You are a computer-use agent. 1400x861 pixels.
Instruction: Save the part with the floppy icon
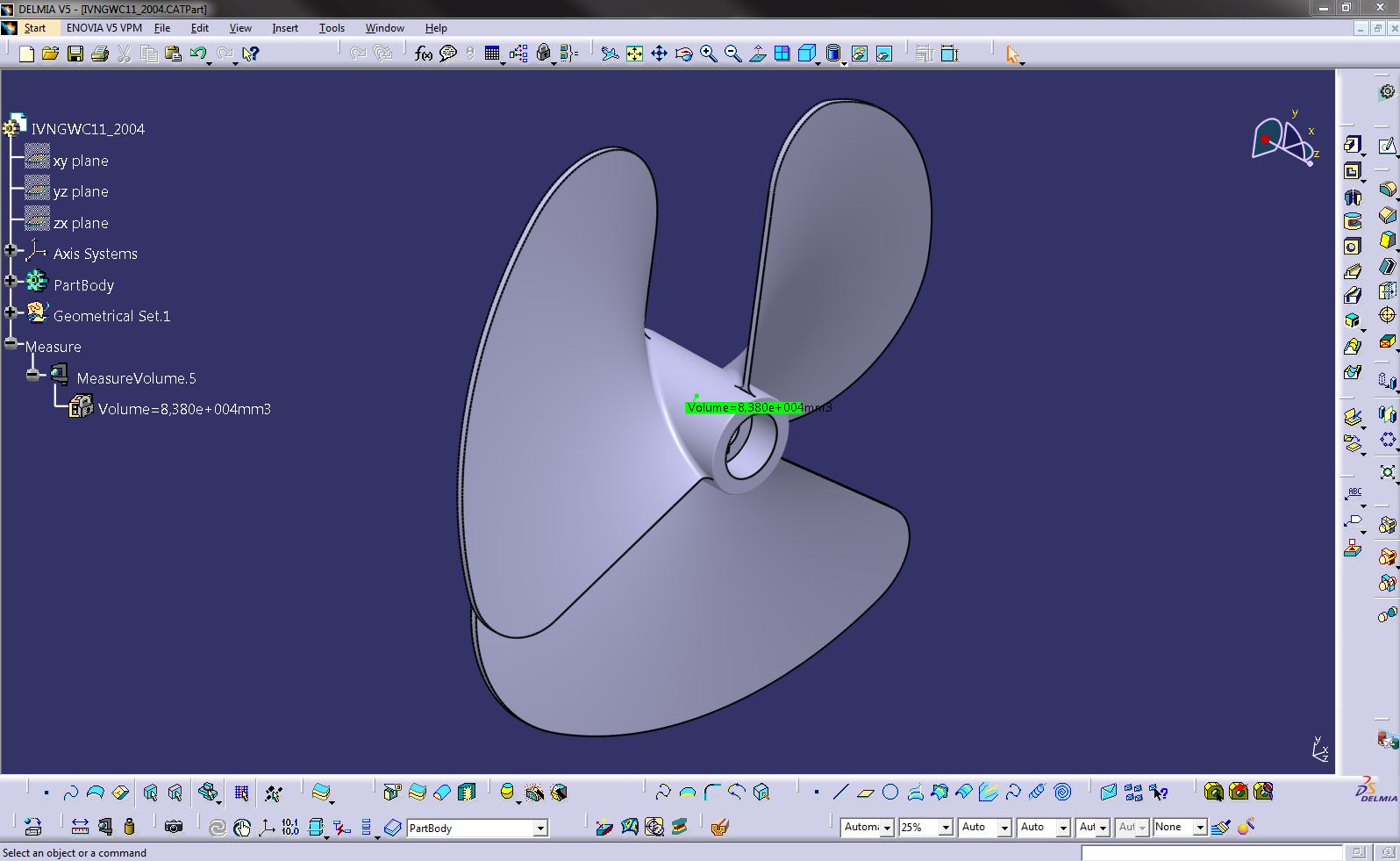pos(75,54)
